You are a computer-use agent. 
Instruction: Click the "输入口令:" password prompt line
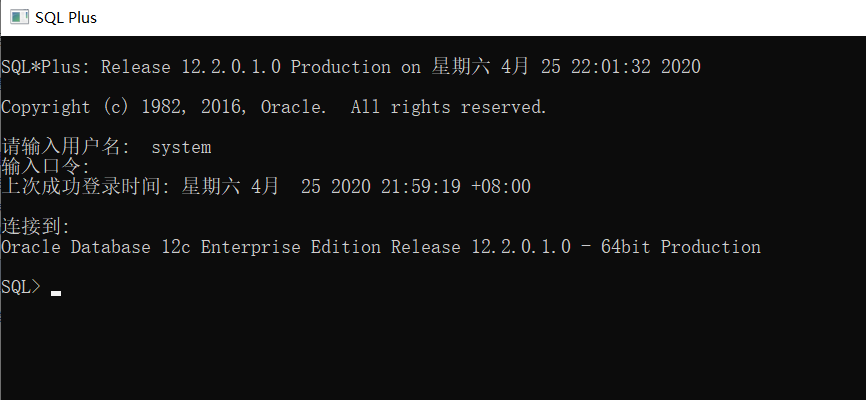[45, 166]
